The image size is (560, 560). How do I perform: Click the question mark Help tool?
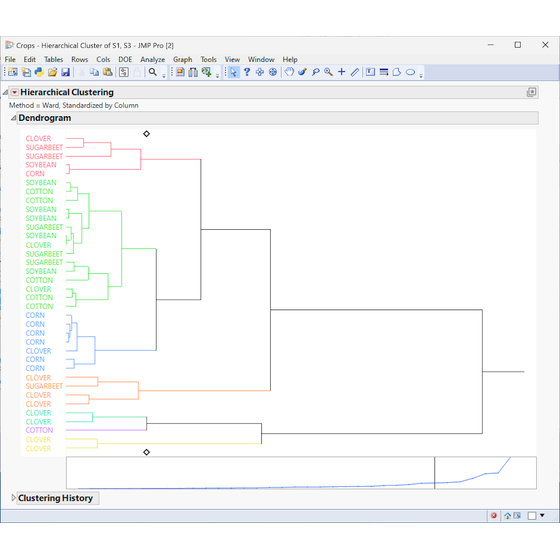246,72
